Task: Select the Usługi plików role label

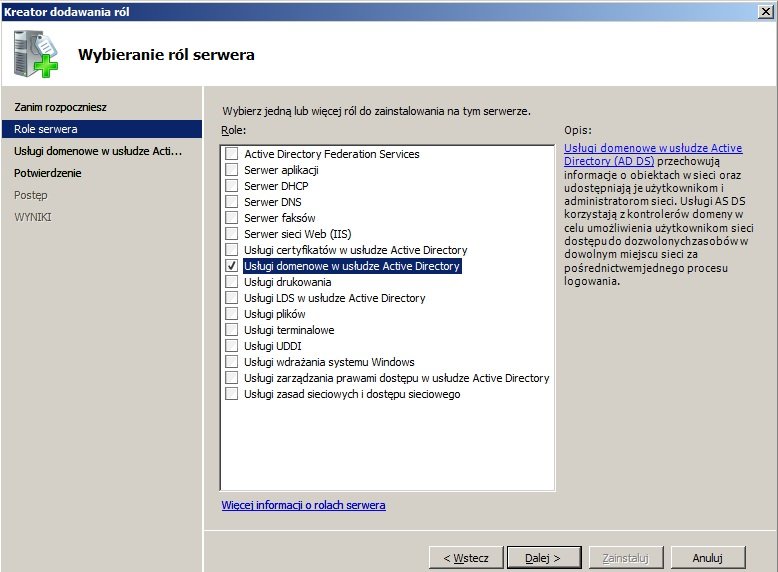Action: [274, 314]
